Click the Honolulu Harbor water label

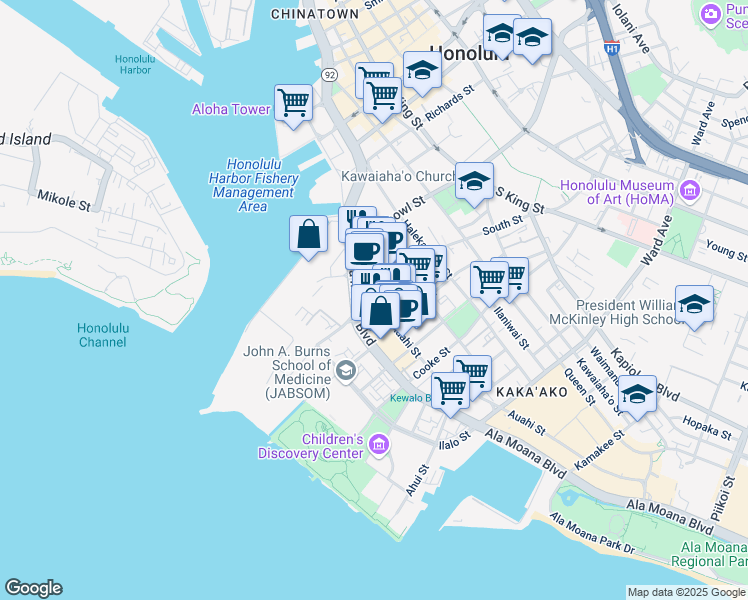point(135,64)
